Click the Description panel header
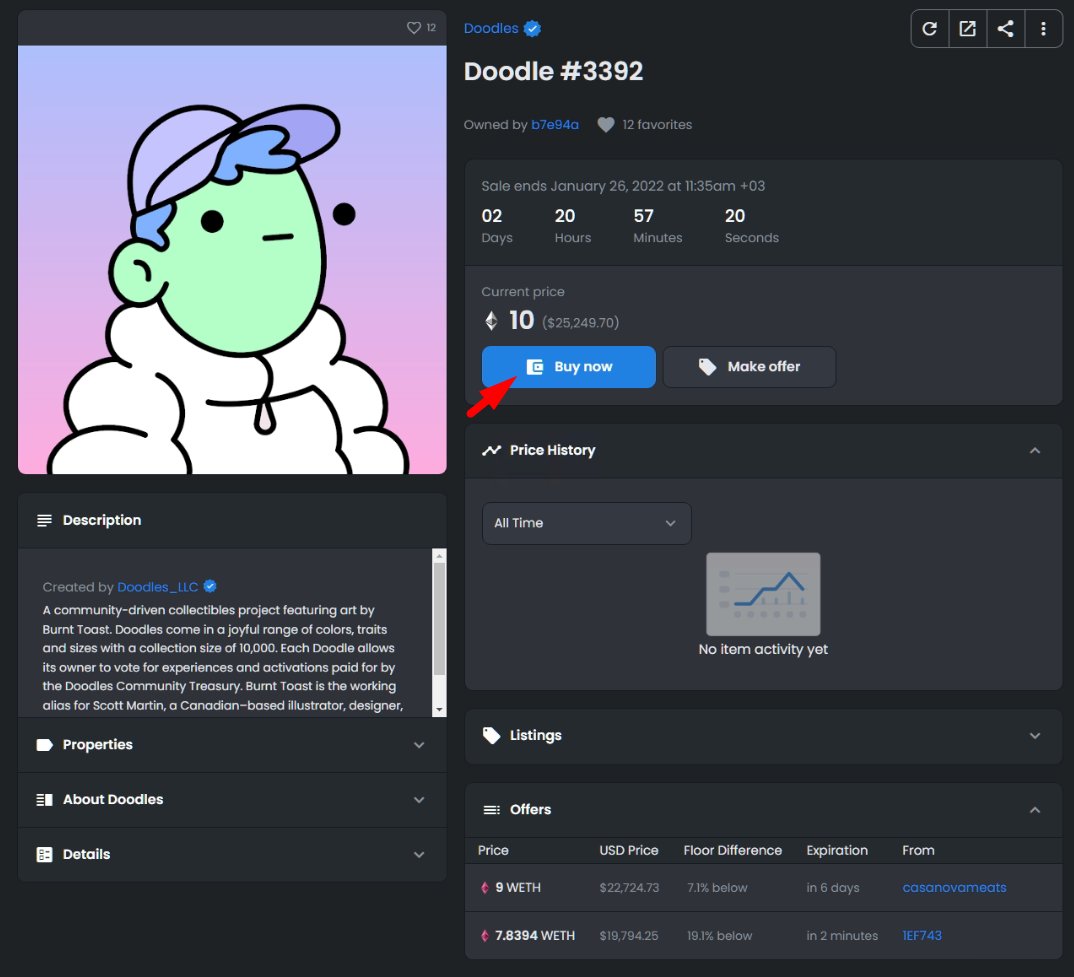The image size is (1074, 977). [x=232, y=521]
